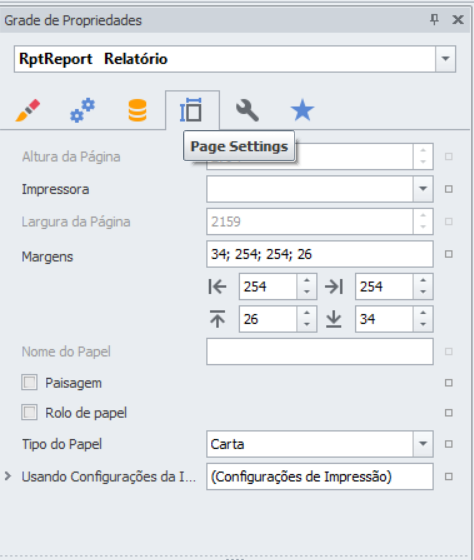The image size is (474, 560).
Task: Toggle the Rolo de papel checkbox
Action: point(29,412)
